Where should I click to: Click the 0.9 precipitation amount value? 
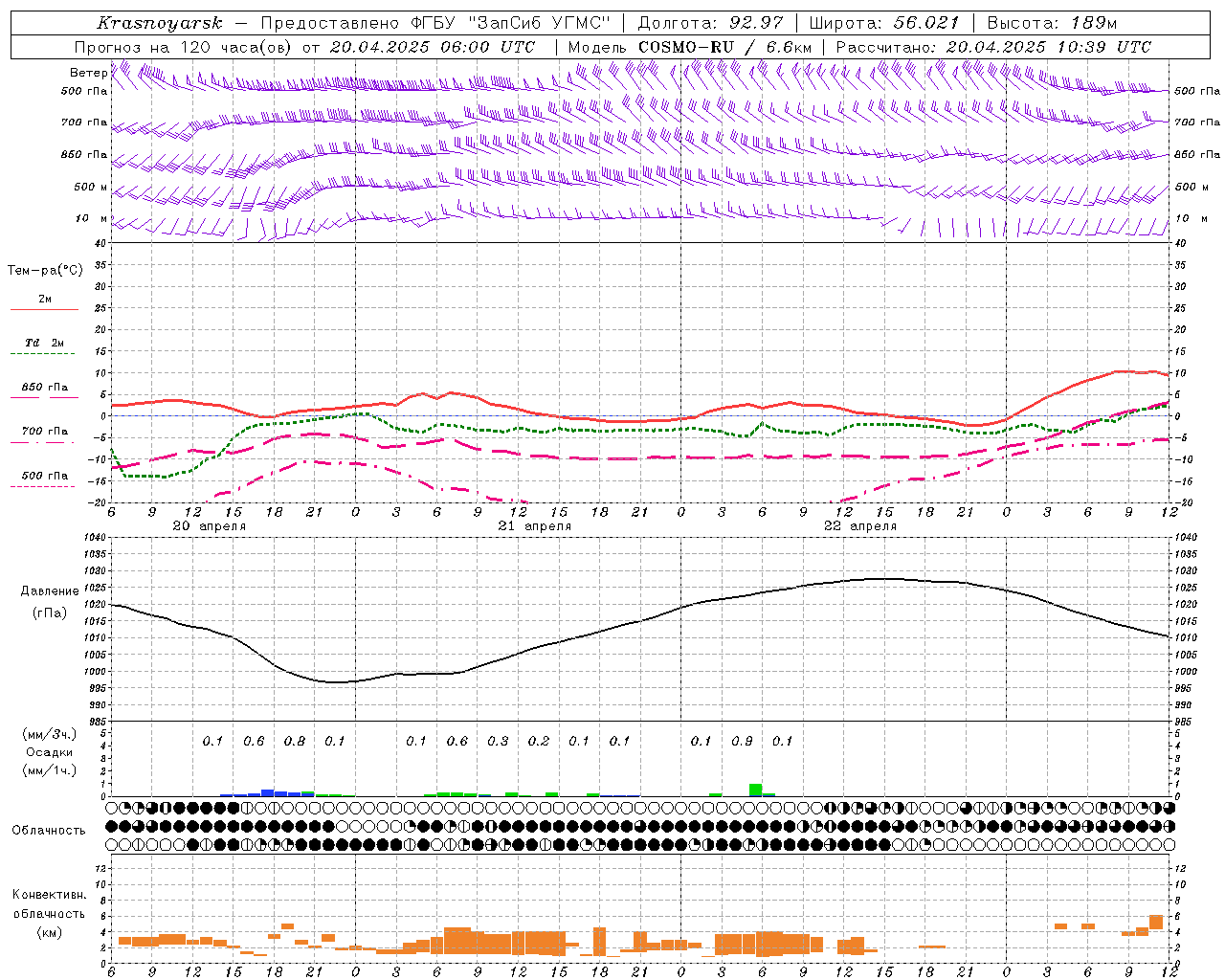(742, 741)
